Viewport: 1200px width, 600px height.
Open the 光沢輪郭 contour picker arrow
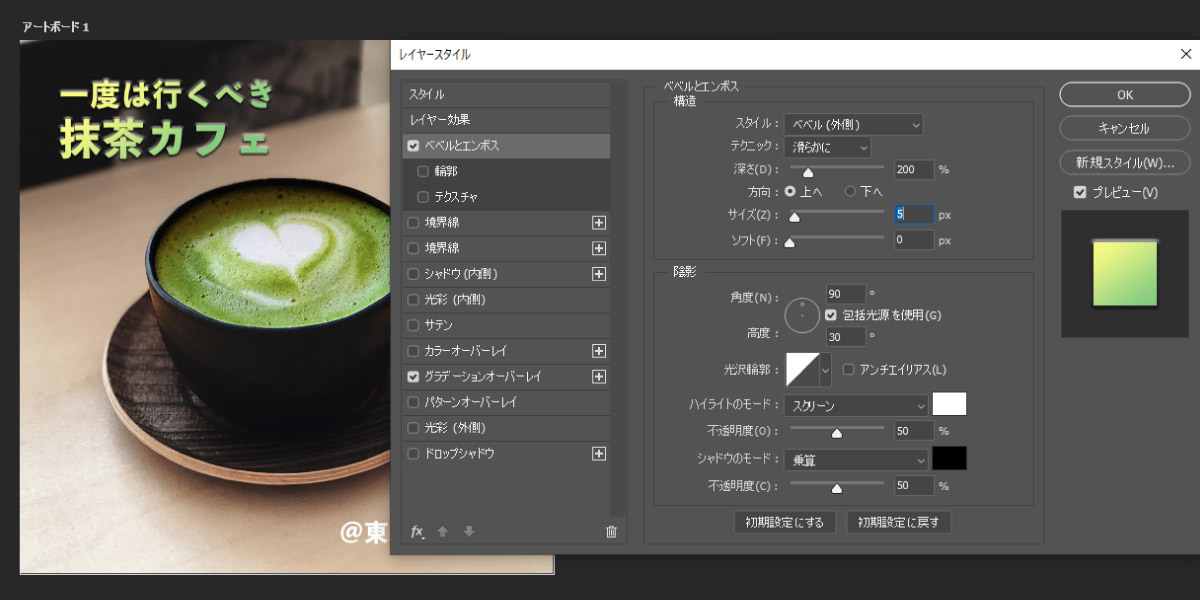[x=826, y=370]
